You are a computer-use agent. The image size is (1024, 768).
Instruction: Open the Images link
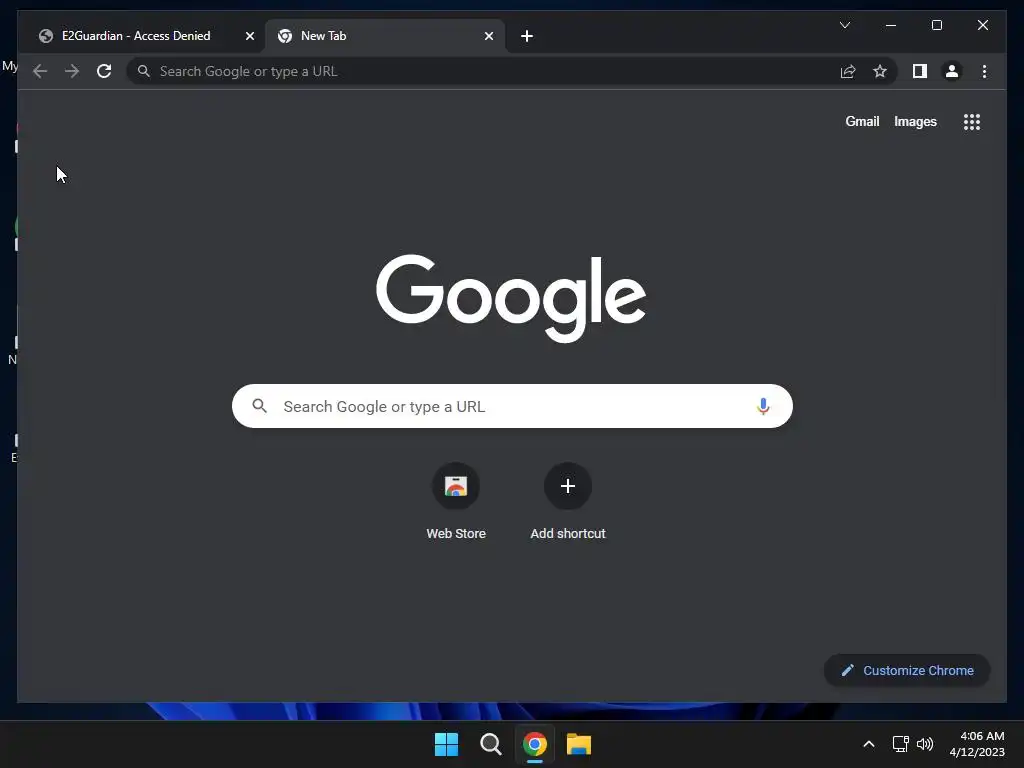tap(915, 121)
